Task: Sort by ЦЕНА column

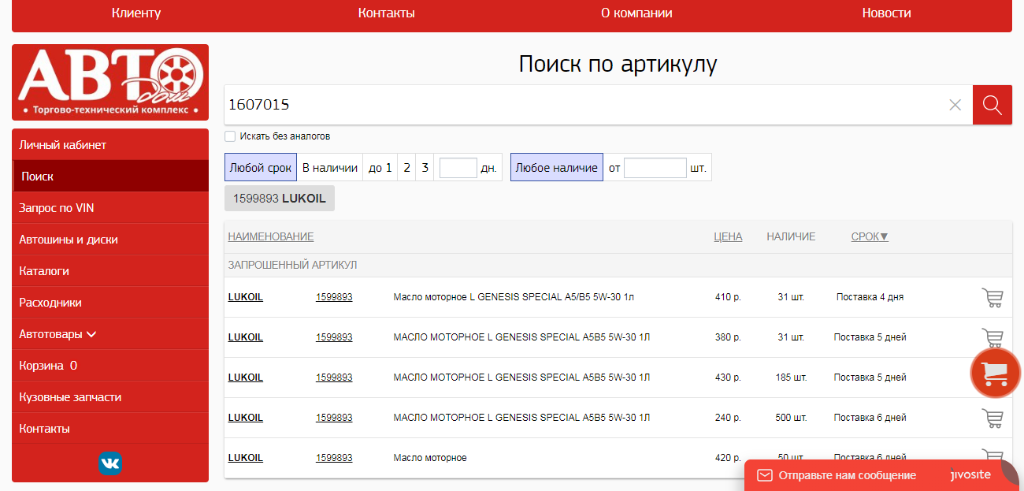Action: (x=728, y=236)
